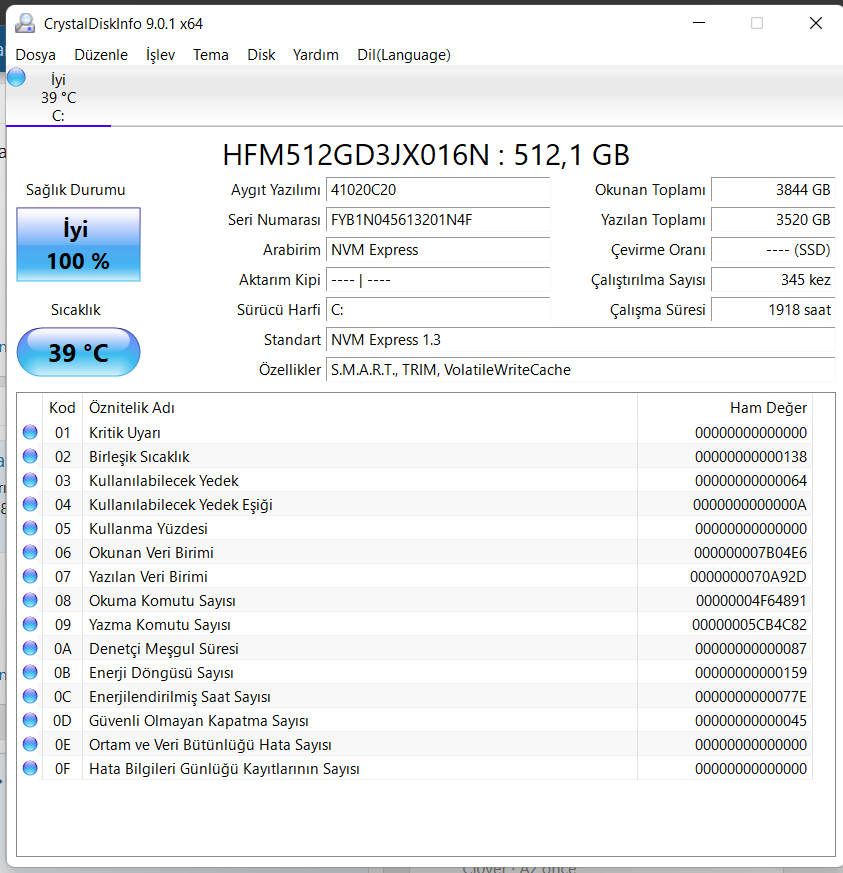
Task: Open the İşlev menu
Action: 160,55
